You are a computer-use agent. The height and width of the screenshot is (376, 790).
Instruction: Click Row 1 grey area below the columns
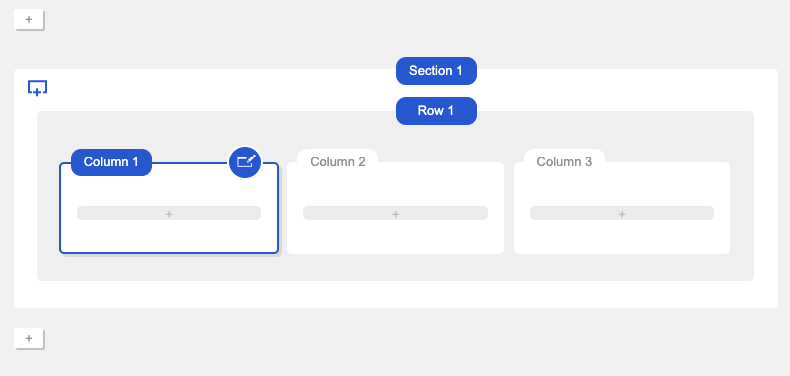click(x=396, y=267)
